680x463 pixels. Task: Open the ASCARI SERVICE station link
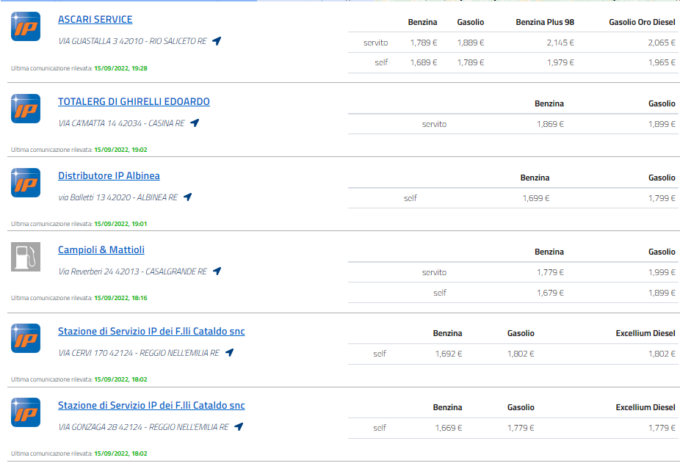pos(95,20)
